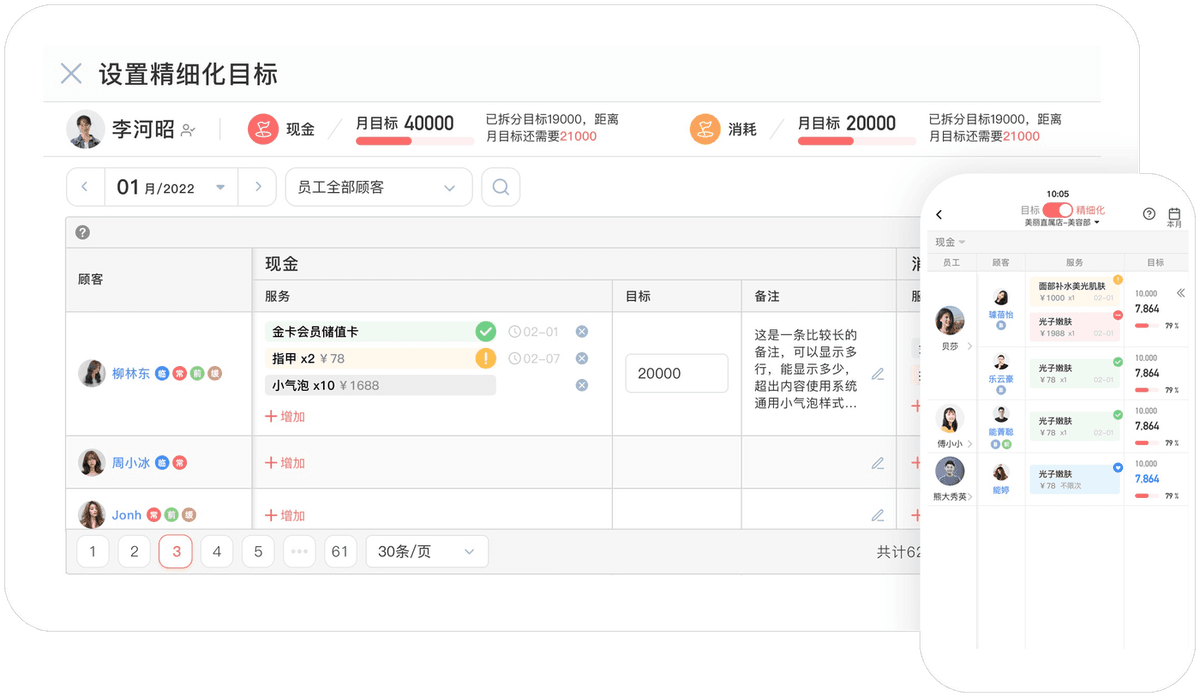Go to page 1
The width and height of the screenshot is (1200, 697).
coord(93,551)
